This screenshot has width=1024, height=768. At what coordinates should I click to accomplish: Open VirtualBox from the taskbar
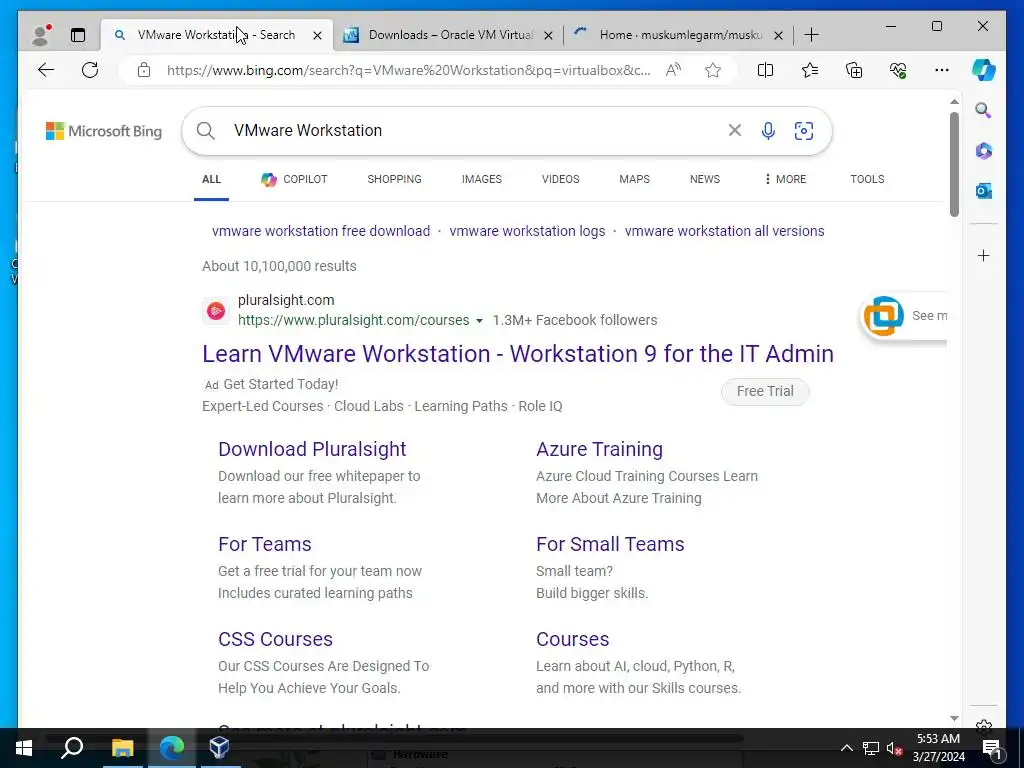[x=219, y=747]
